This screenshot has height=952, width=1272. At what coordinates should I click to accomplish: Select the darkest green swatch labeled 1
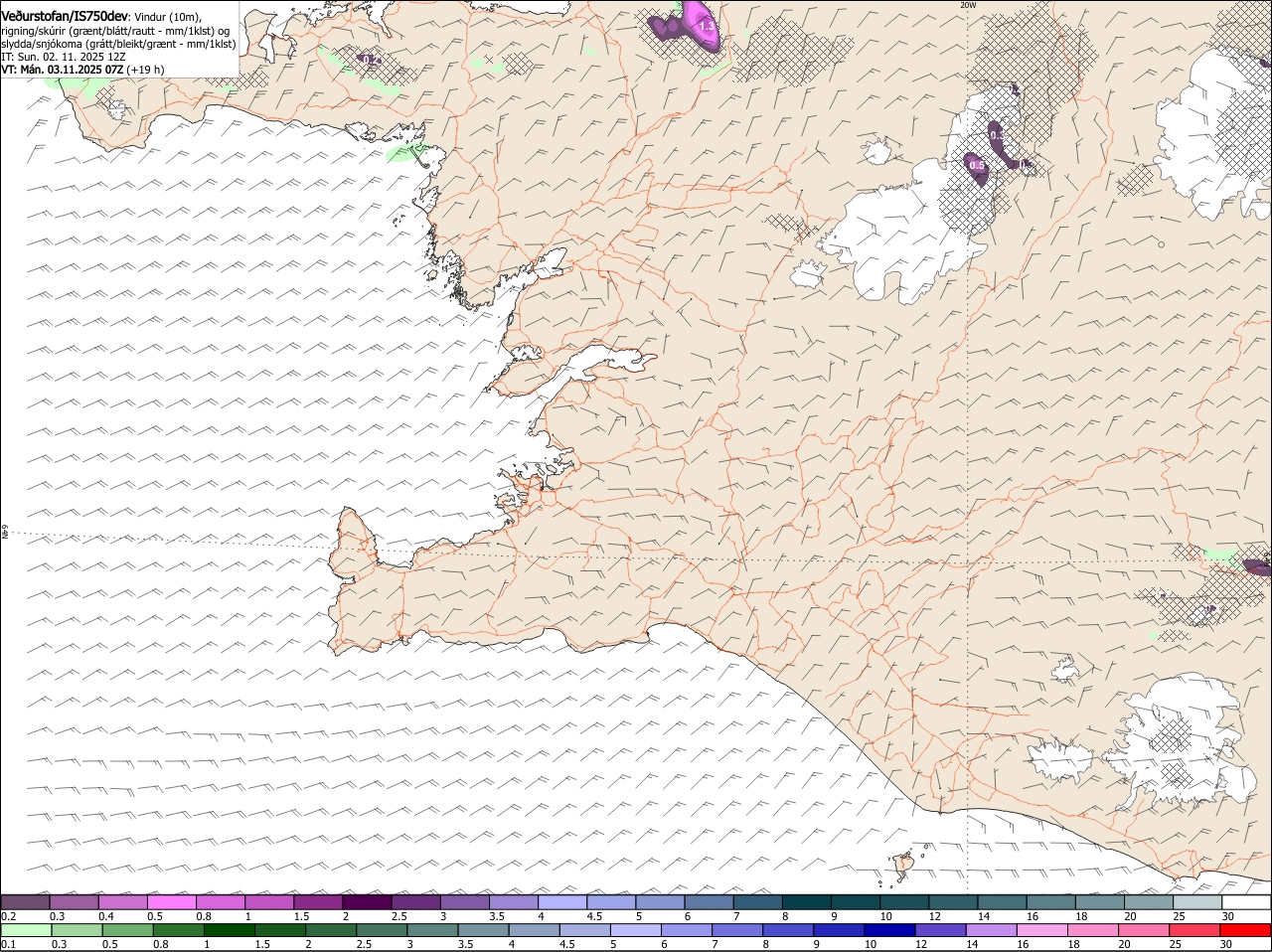[229, 929]
